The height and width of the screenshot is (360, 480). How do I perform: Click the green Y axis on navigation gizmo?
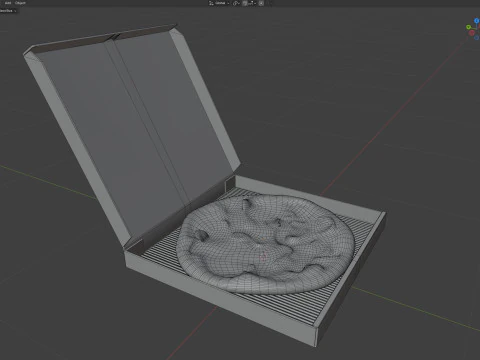[468, 27]
